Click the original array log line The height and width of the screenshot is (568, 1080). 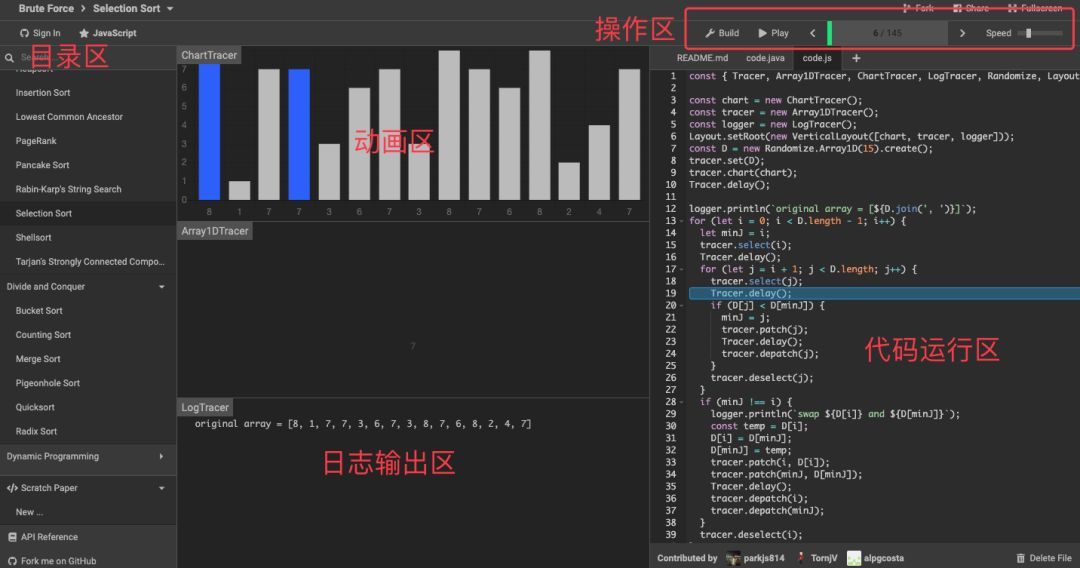point(363,423)
